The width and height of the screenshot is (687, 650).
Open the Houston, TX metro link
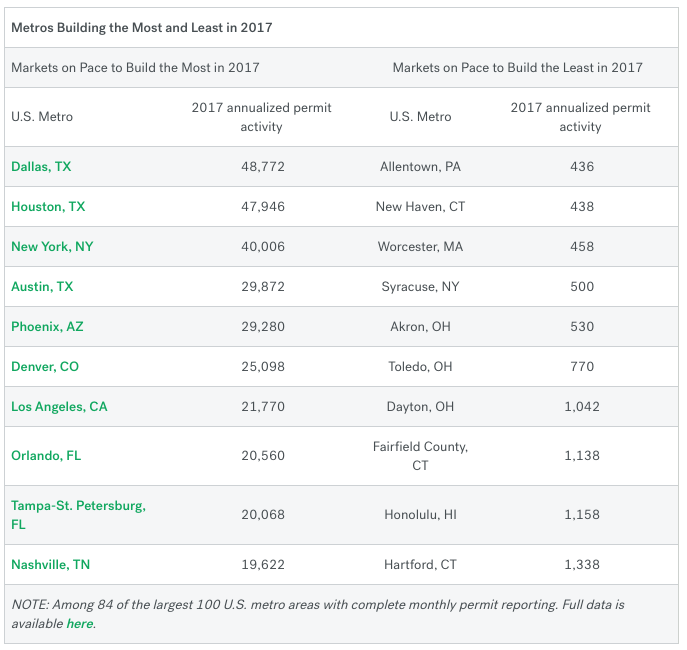[x=48, y=207]
